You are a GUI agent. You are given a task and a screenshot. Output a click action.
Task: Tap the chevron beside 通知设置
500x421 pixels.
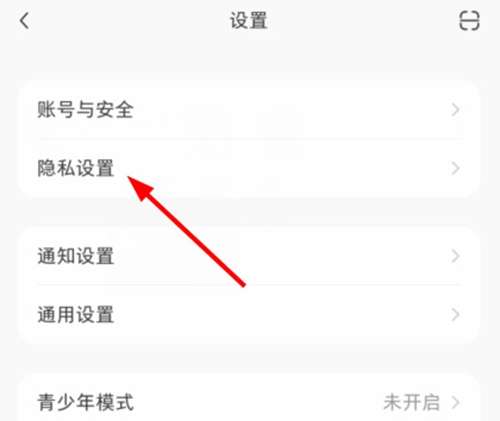pyautogui.click(x=456, y=256)
